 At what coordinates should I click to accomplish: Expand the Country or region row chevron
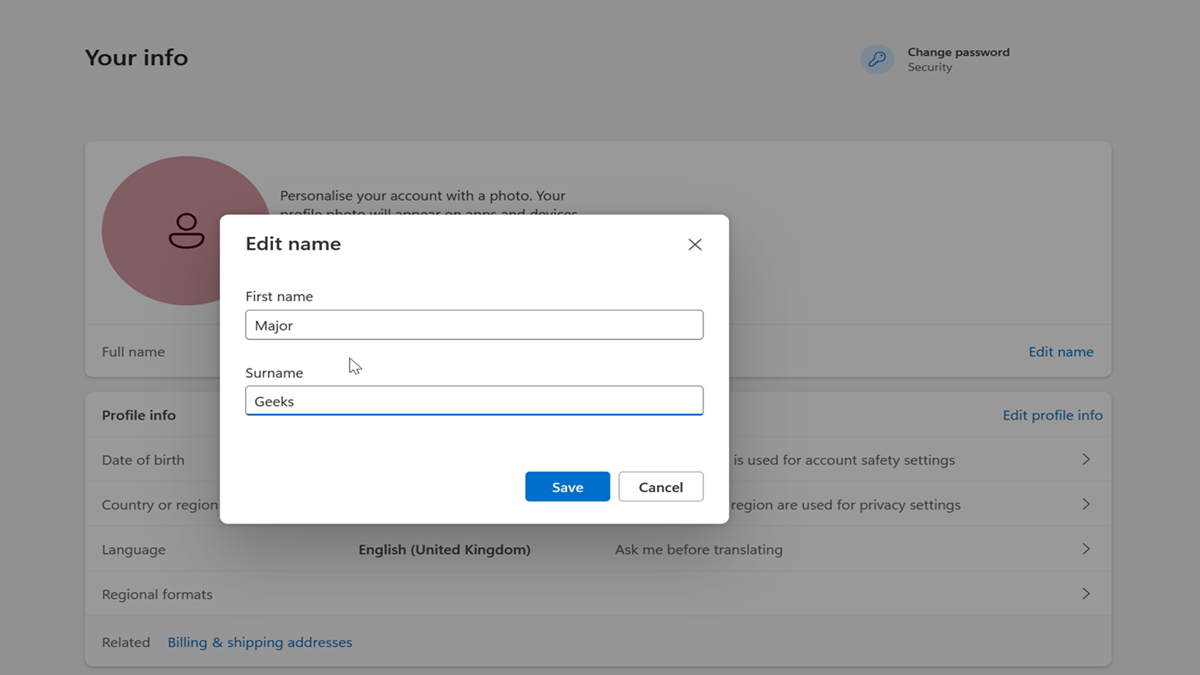click(1086, 505)
